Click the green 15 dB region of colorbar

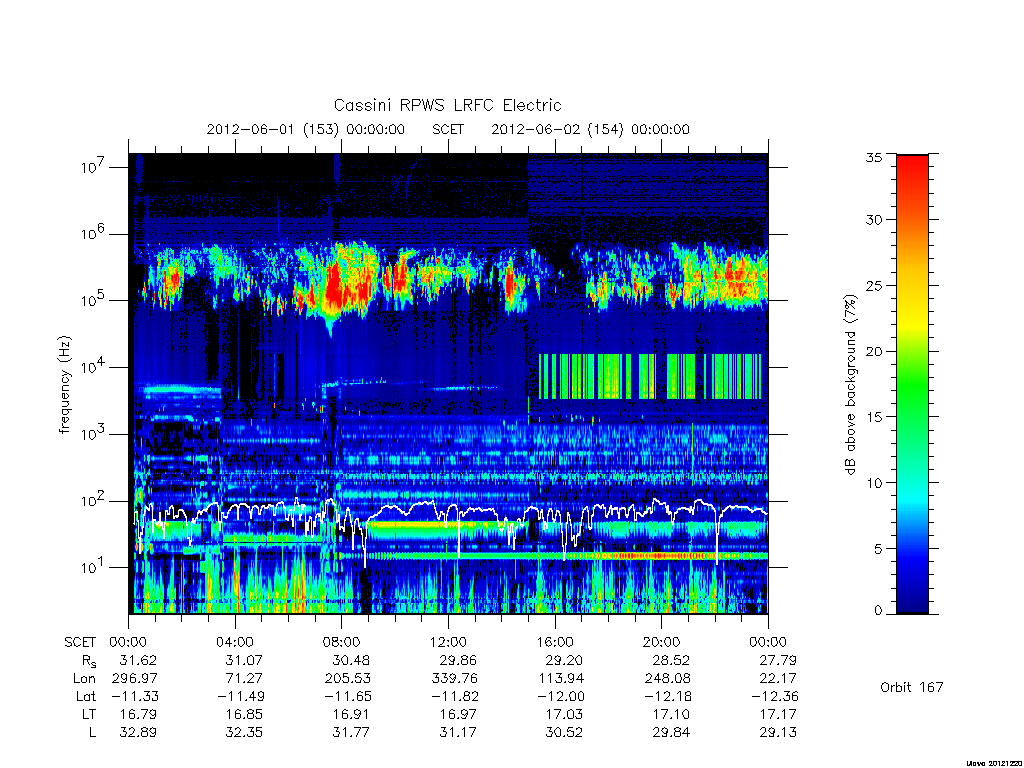tap(912, 417)
